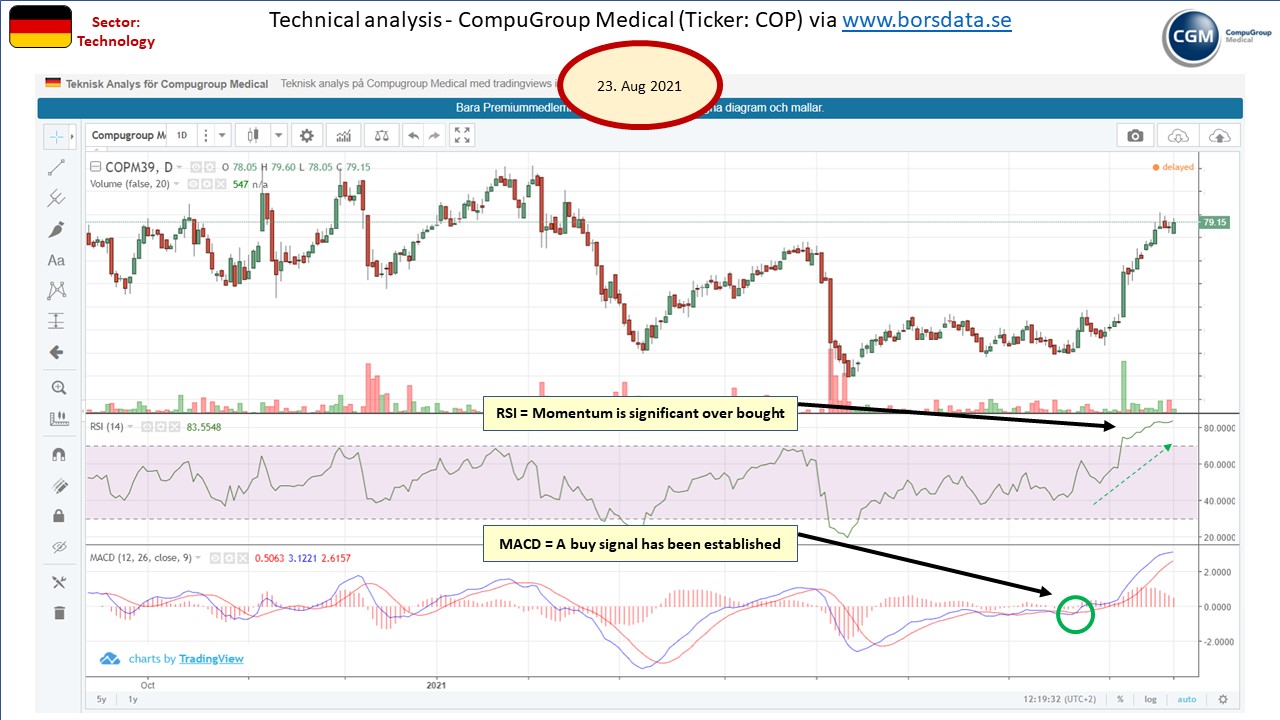Select the XABCD pattern tool
This screenshot has height=720, width=1280.
coord(56,290)
